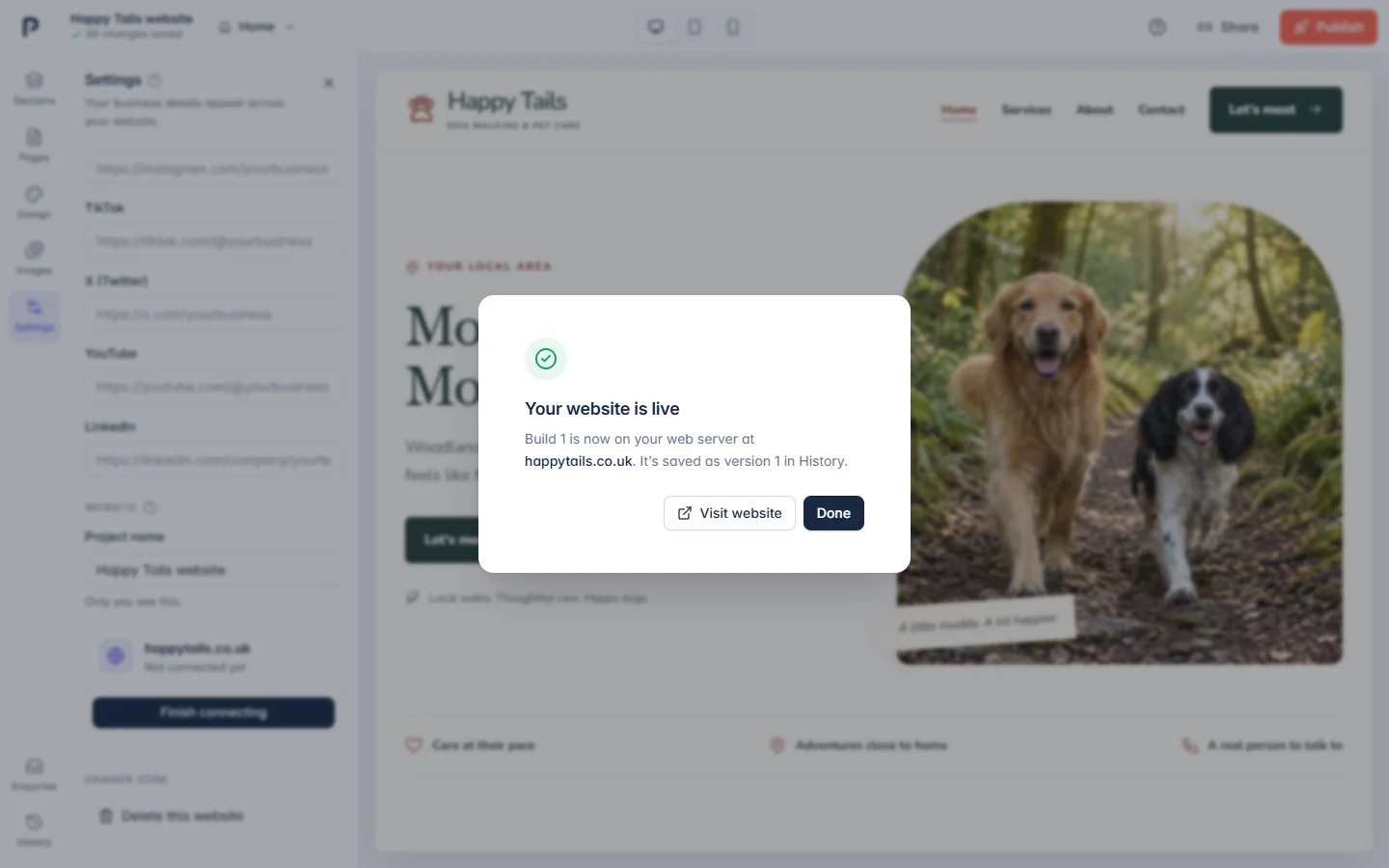Screen dimensions: 1389x868
Task: Focus the YouTube URL field
Action: click(x=213, y=387)
